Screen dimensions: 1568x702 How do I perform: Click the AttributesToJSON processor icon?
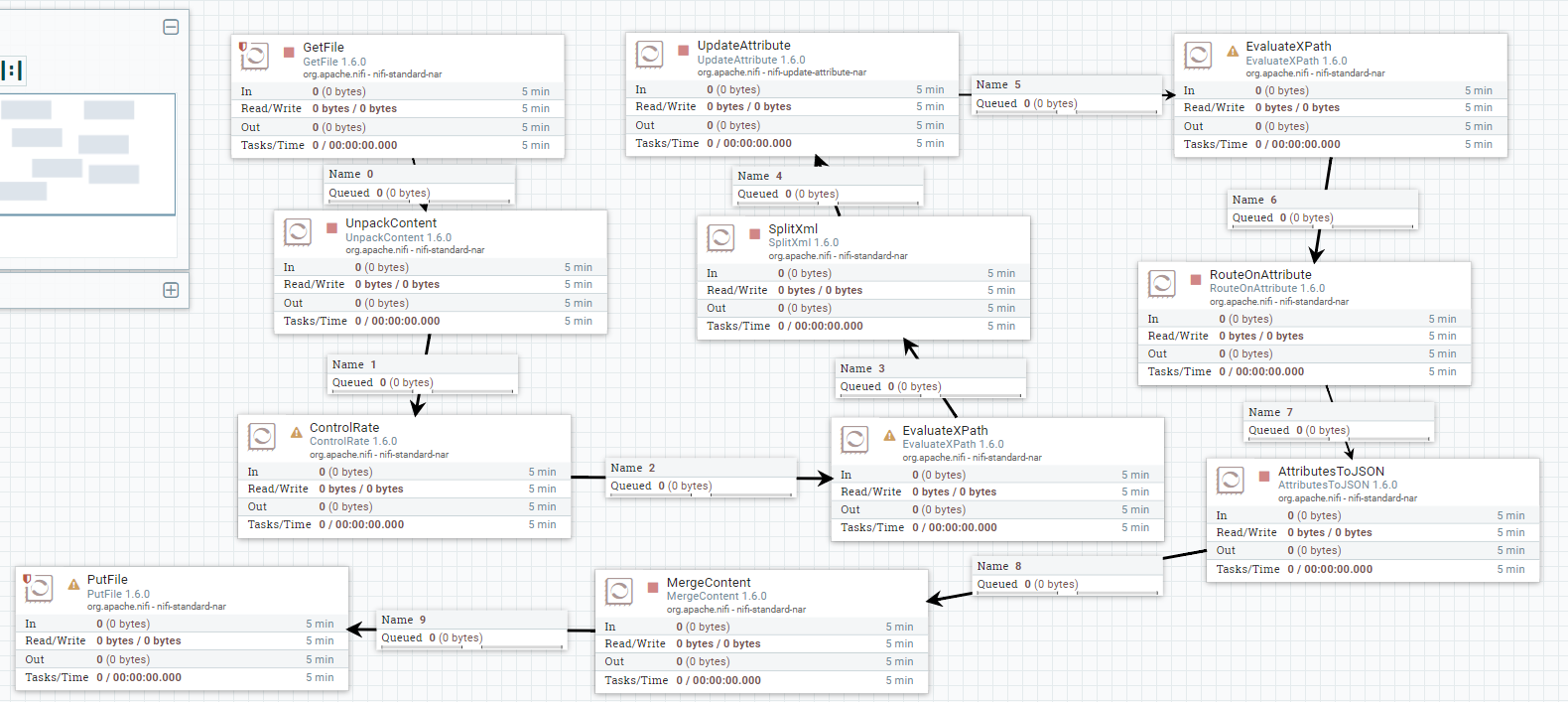[1231, 481]
